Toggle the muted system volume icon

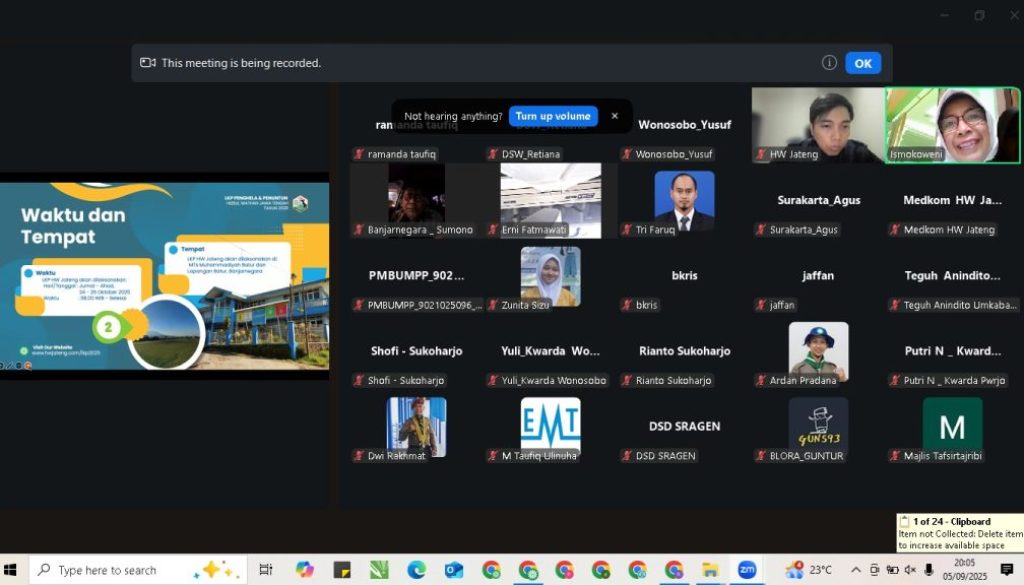click(910, 570)
